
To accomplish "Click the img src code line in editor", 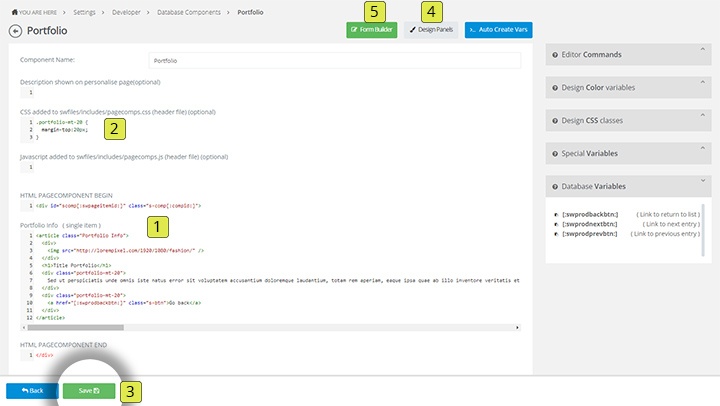I will tap(125, 251).
